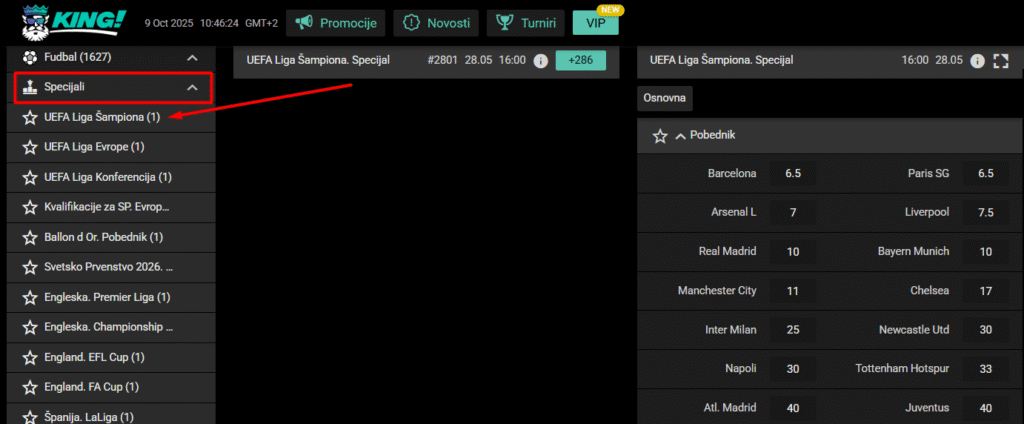The width and height of the screenshot is (1024, 424).
Task: Click the Specijali category icon in the sidebar
Action: pyautogui.click(x=29, y=88)
